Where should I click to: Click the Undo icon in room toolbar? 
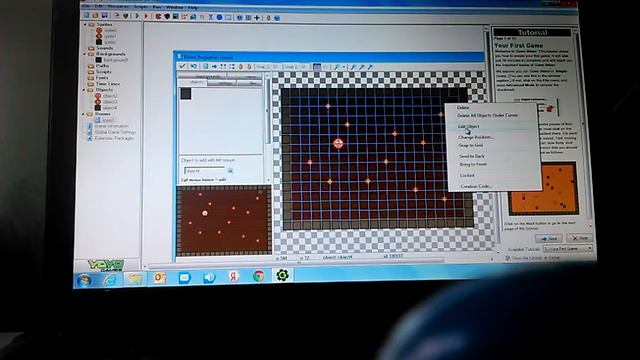pos(194,66)
